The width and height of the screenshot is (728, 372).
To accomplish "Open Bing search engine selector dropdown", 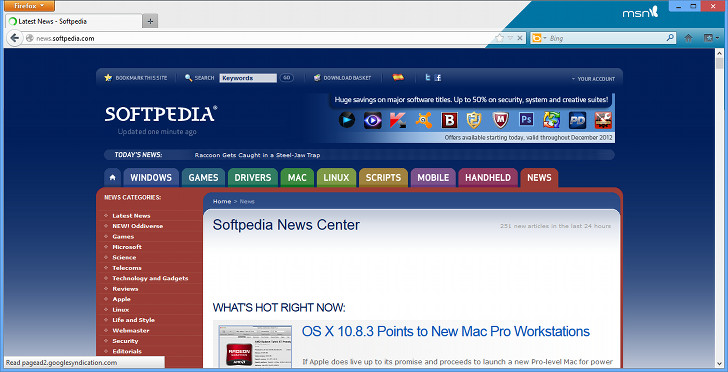I will point(539,38).
